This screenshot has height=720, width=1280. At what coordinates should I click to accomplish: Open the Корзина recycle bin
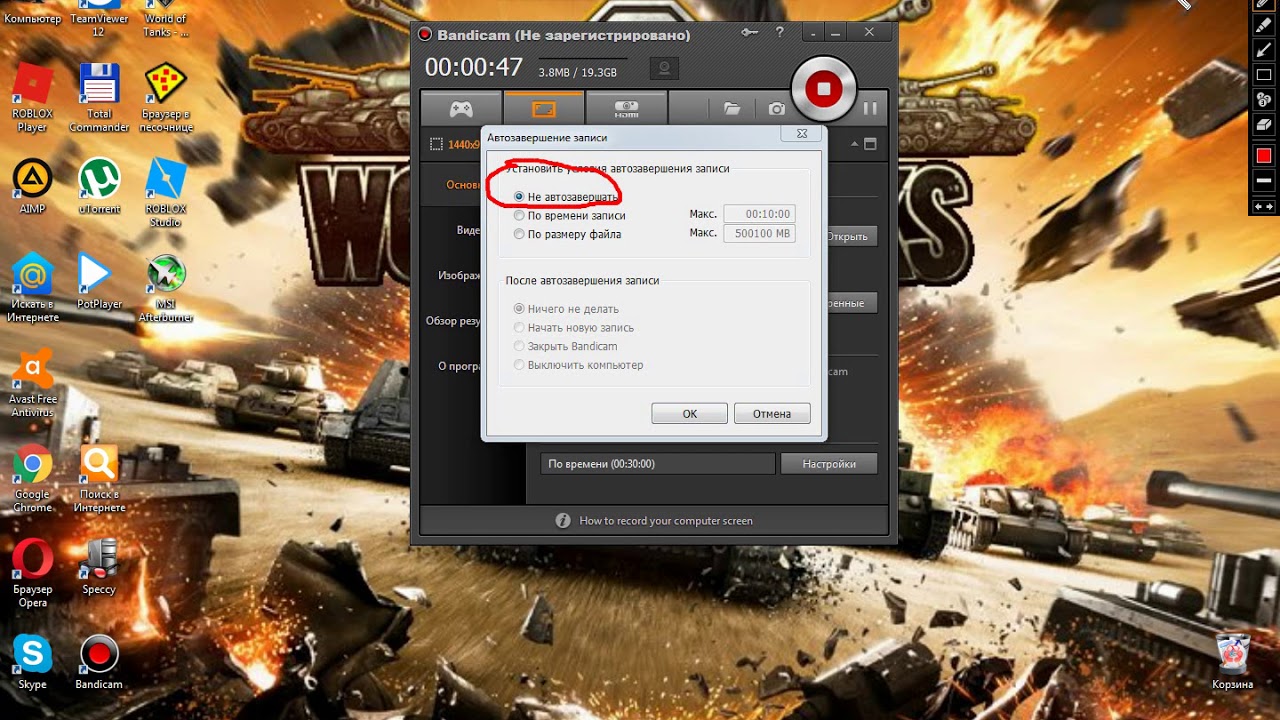1232,661
